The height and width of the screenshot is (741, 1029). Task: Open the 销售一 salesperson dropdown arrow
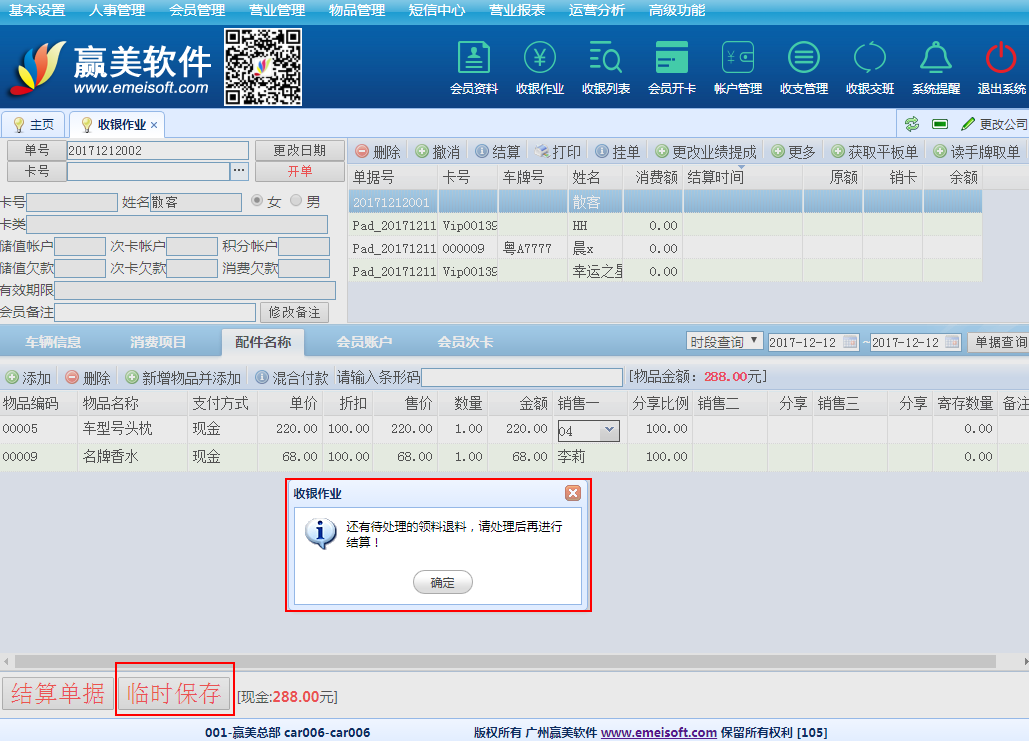pyautogui.click(x=609, y=430)
